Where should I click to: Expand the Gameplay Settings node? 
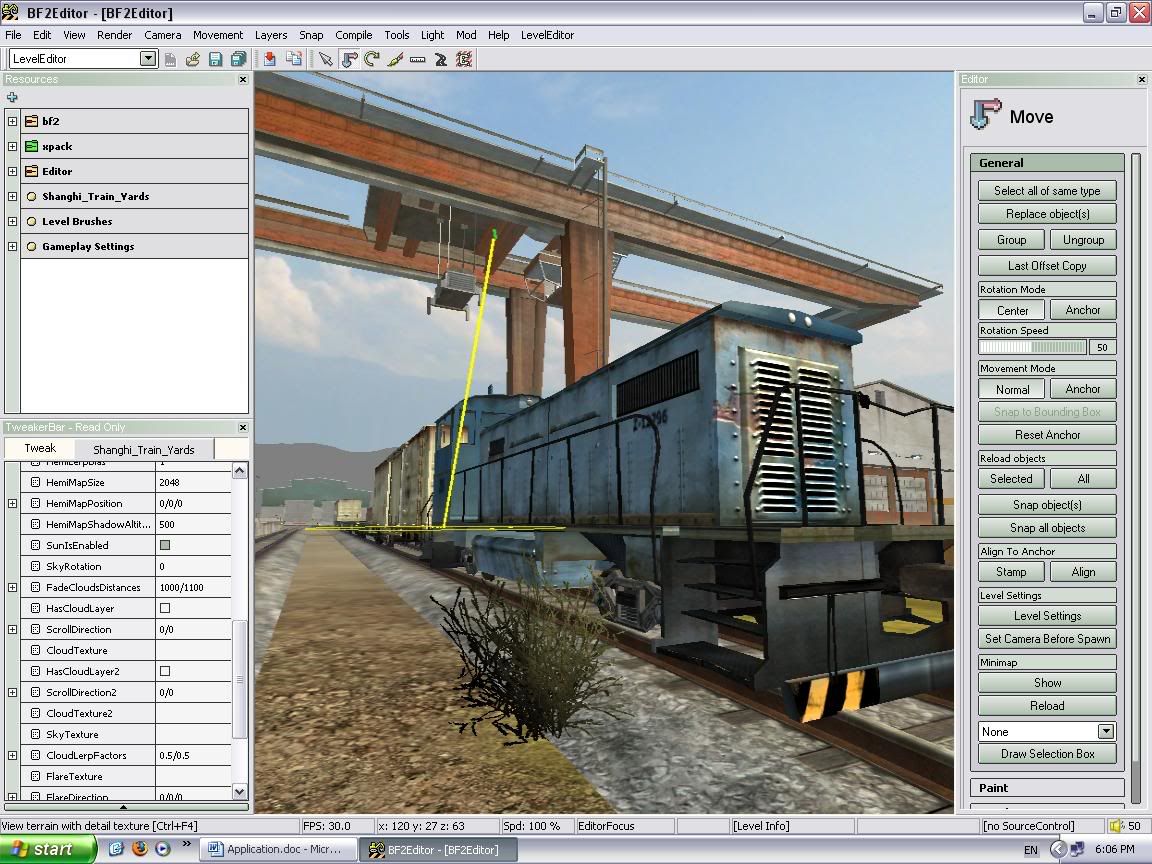coord(12,246)
